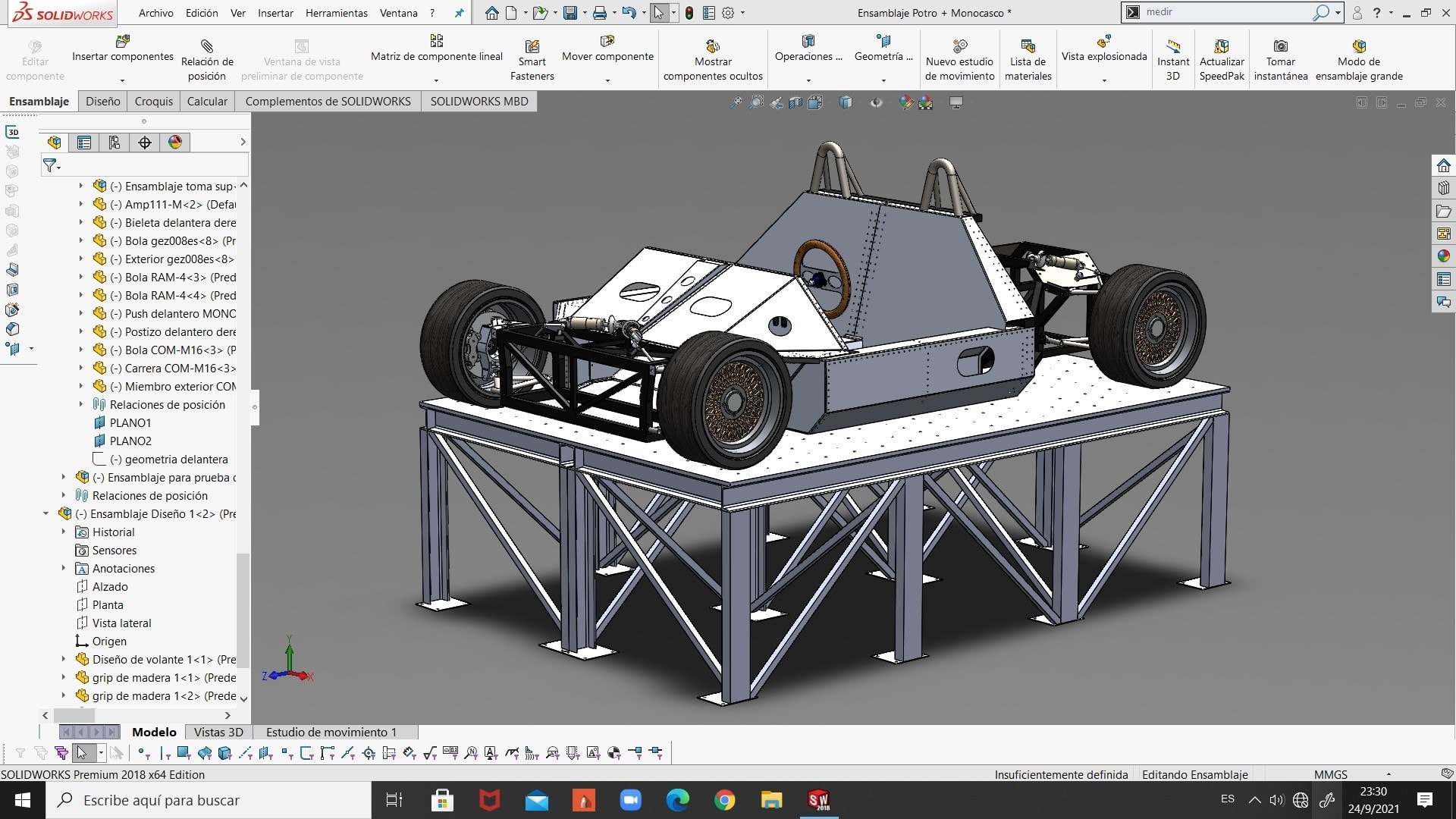
Task: Open Lista de materiales
Action: 1028,59
